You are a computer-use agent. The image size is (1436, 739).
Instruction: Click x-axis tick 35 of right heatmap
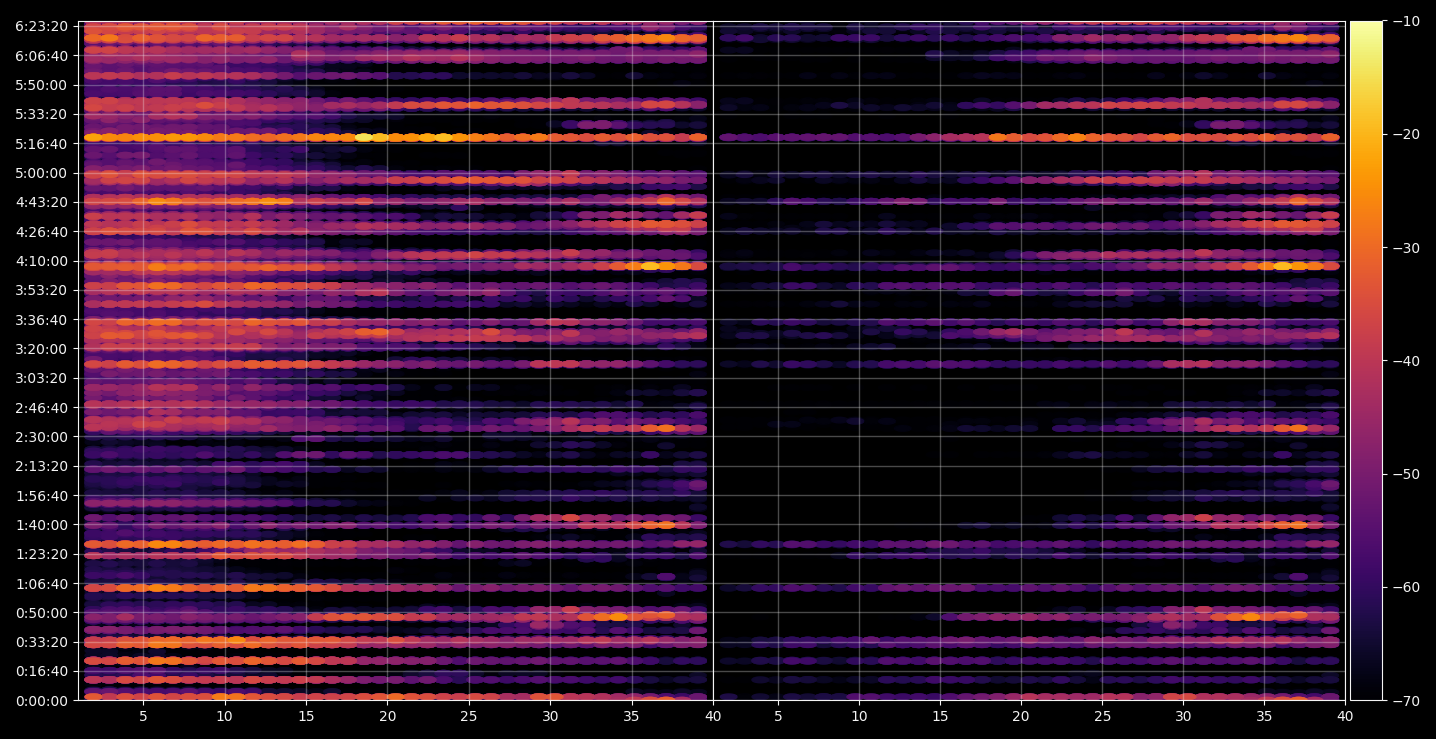(1264, 716)
